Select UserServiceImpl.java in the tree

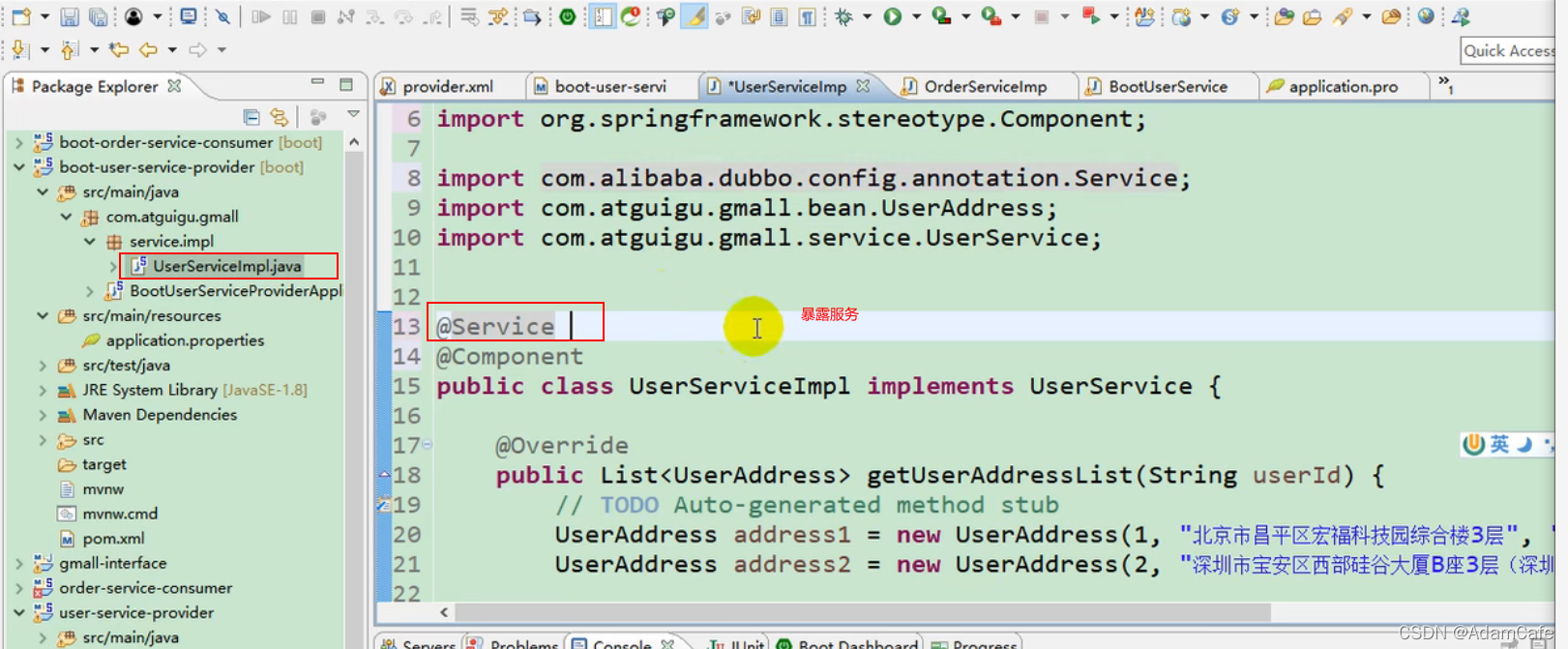(x=227, y=266)
